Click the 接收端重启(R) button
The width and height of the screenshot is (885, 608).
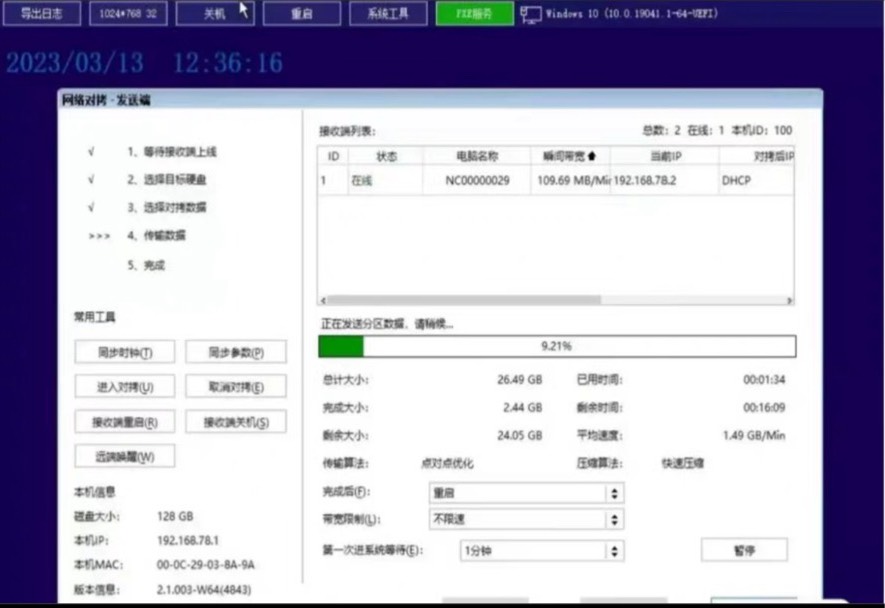click(125, 422)
